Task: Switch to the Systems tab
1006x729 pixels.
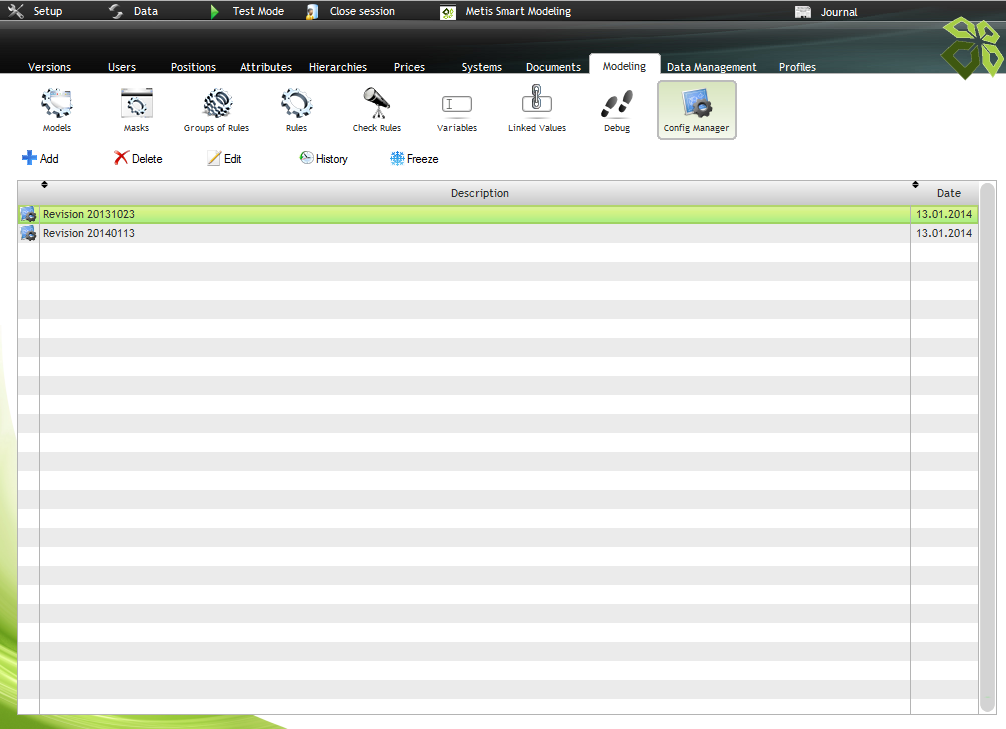Action: [482, 67]
